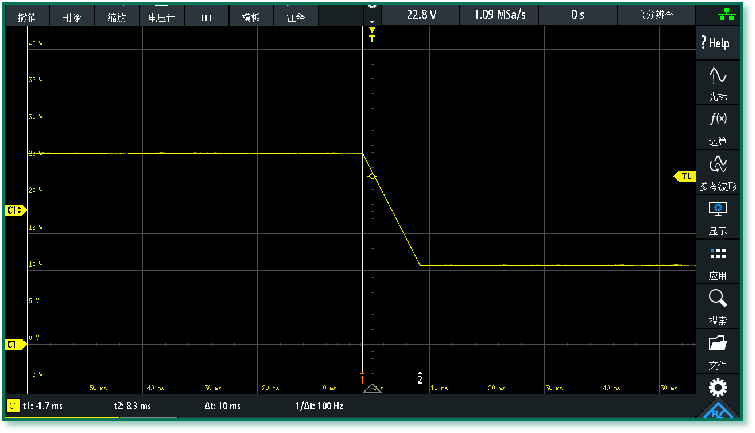The width and height of the screenshot is (755, 433).
Task: Open the file folder menu
Action: [x=717, y=348]
